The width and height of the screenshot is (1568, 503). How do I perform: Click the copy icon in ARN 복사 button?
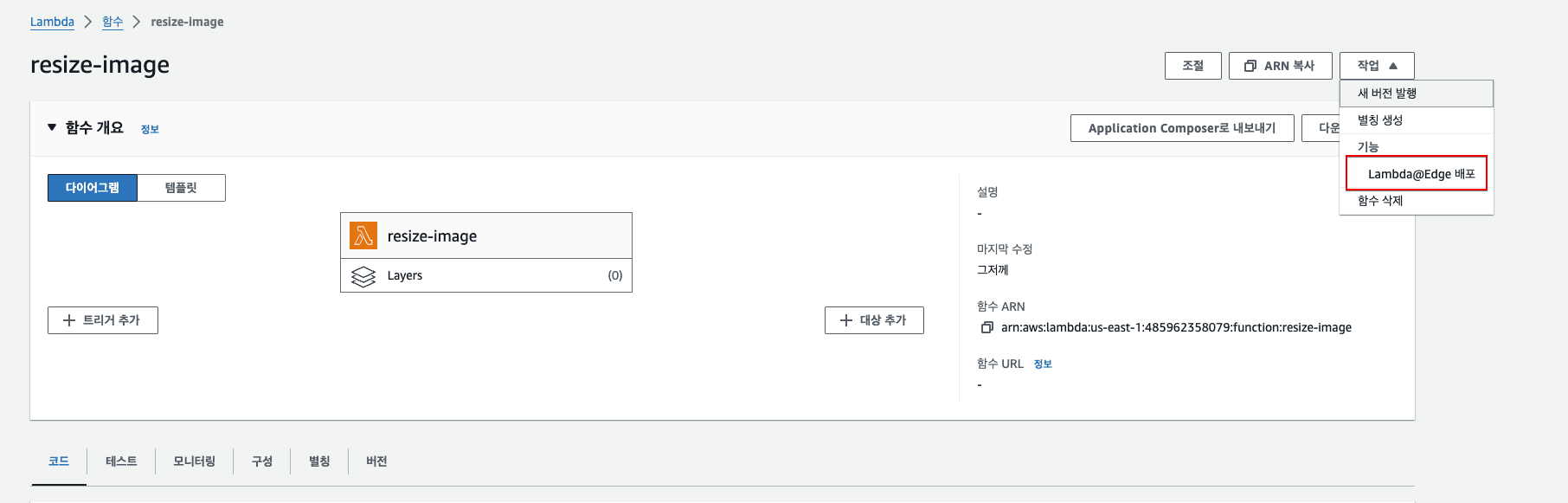coord(1250,66)
